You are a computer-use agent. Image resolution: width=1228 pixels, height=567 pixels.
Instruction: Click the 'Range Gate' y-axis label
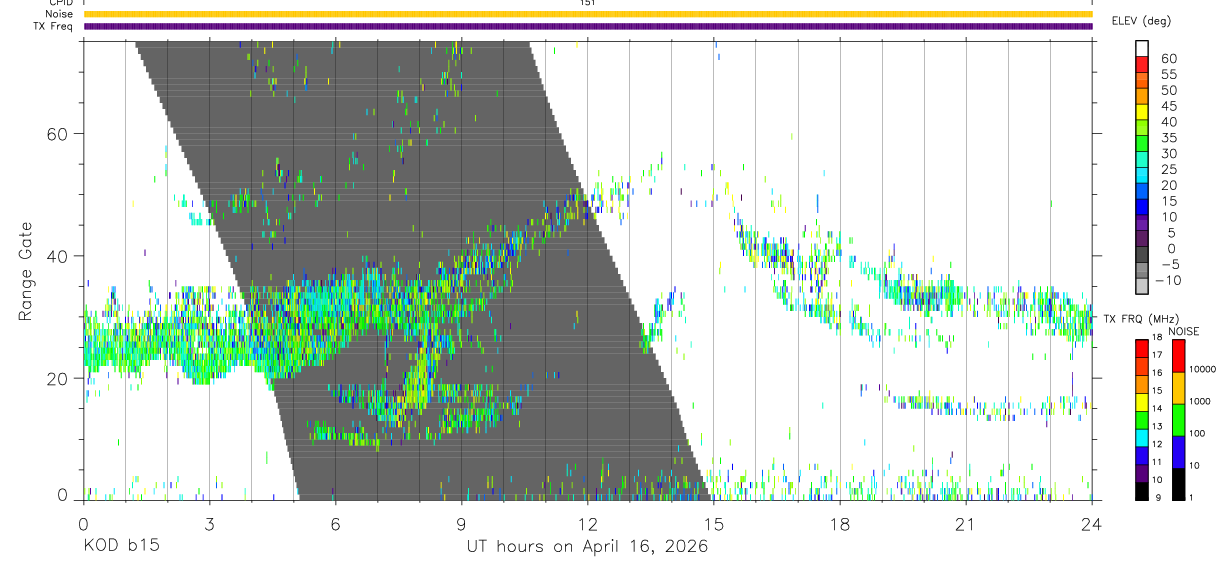(24, 270)
